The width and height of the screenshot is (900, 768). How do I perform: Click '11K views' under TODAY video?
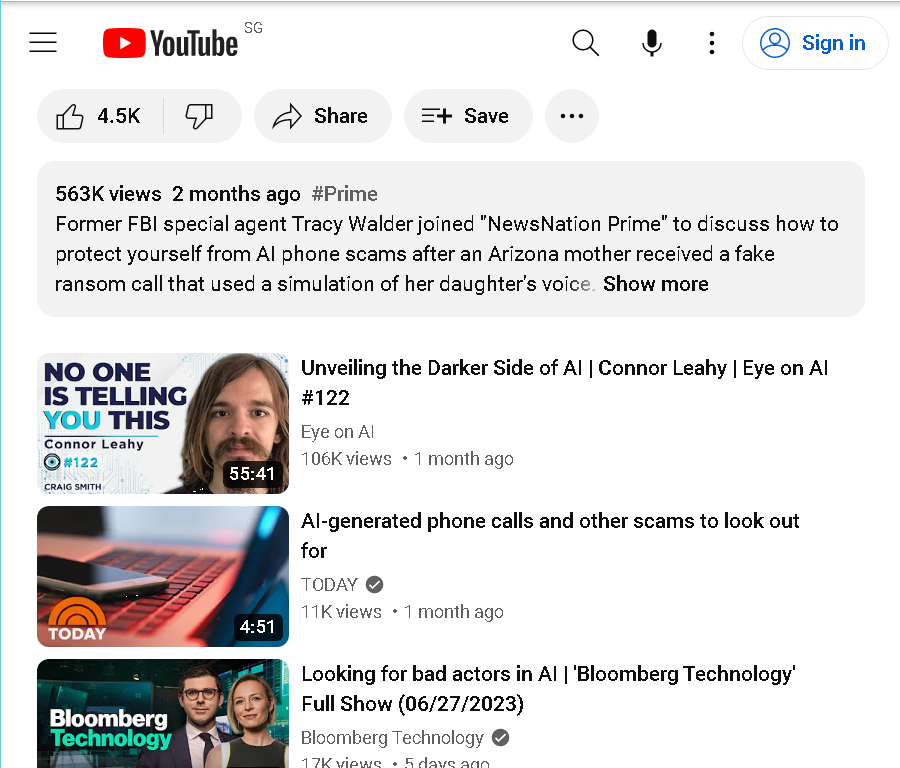pyautogui.click(x=342, y=612)
